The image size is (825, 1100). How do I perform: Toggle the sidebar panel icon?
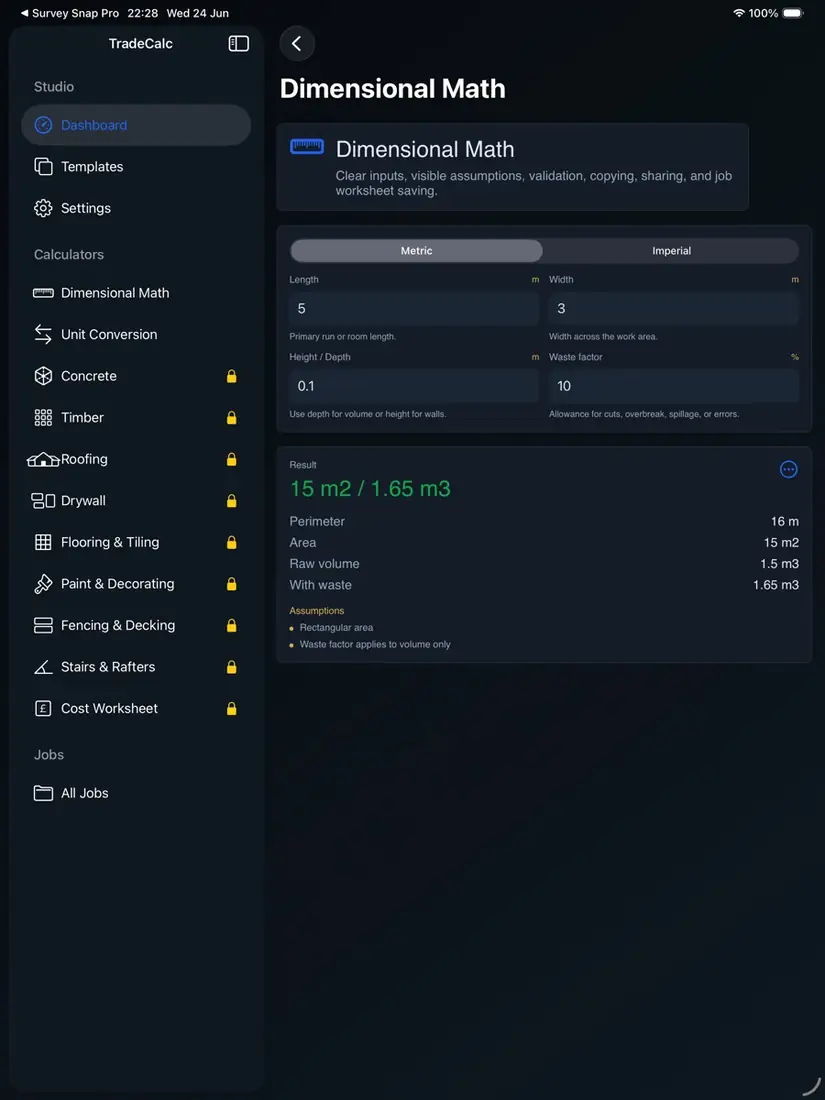239,43
